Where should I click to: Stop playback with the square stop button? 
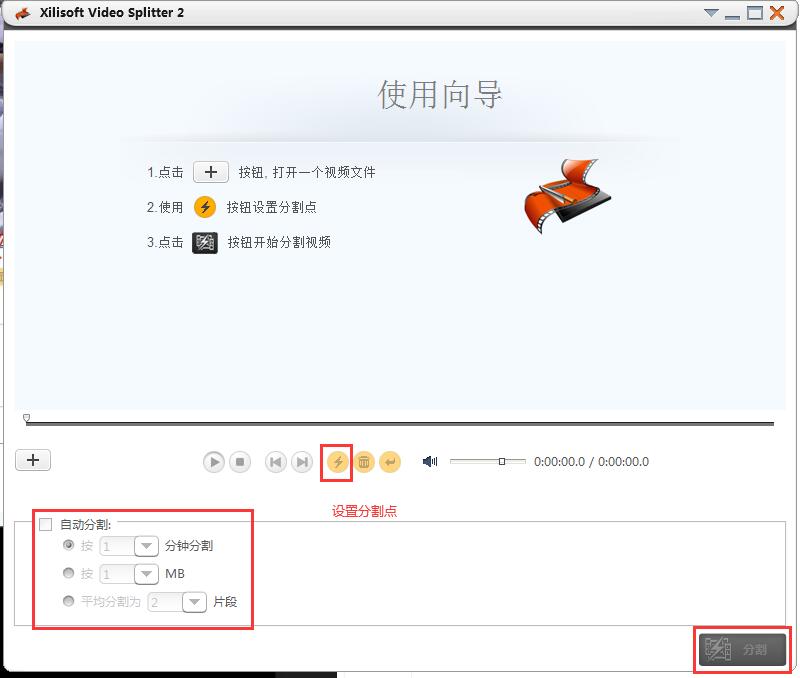[240, 462]
